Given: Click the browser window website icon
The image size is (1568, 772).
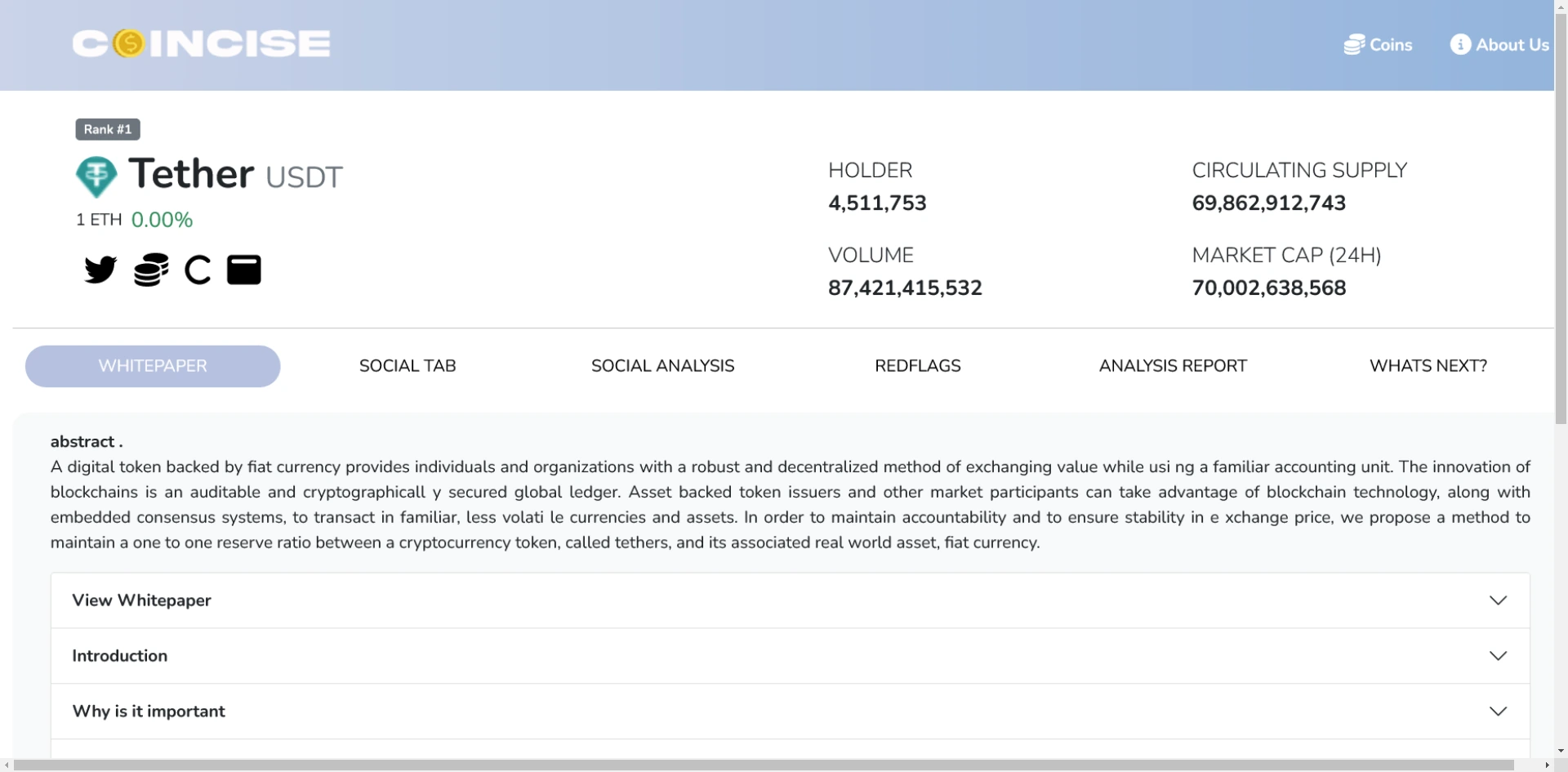Looking at the screenshot, I should tap(244, 270).
